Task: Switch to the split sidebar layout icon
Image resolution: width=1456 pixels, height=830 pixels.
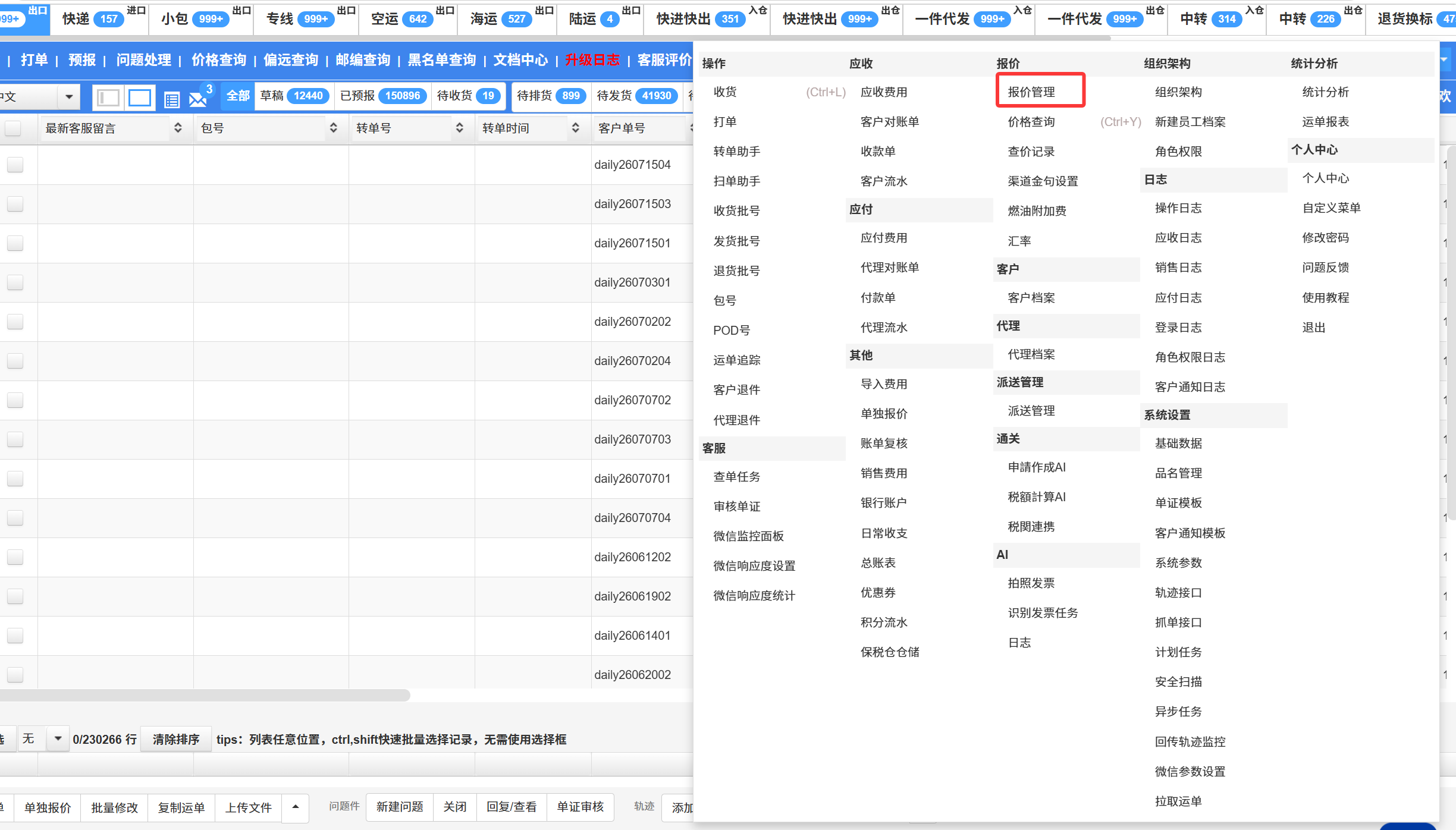Action: pyautogui.click(x=108, y=98)
